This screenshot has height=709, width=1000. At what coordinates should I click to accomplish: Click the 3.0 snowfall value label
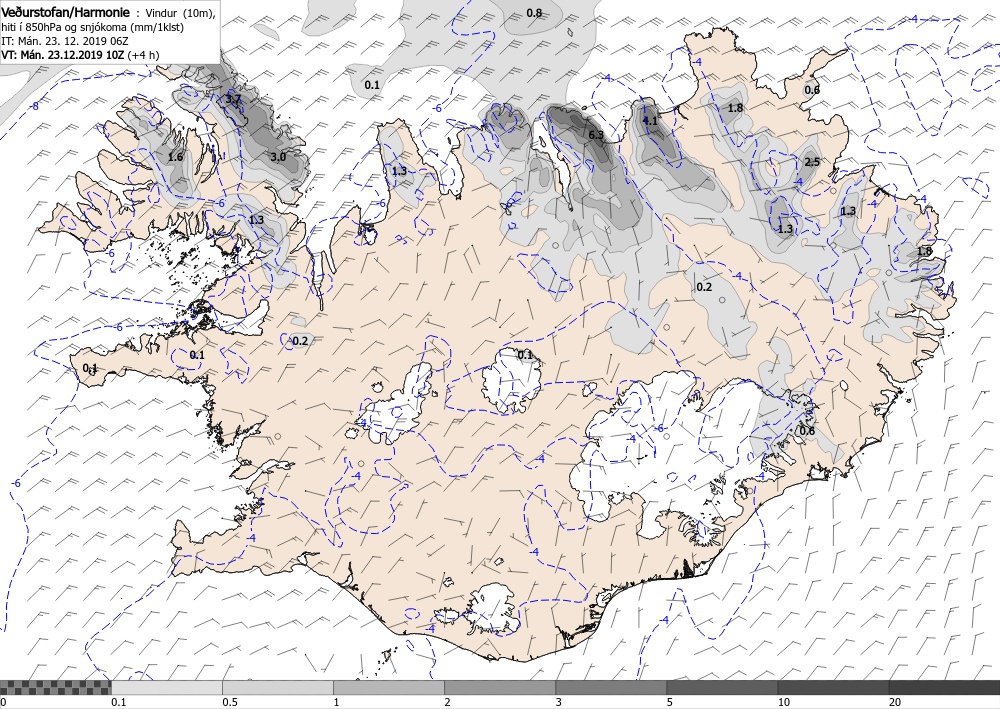pos(278,157)
